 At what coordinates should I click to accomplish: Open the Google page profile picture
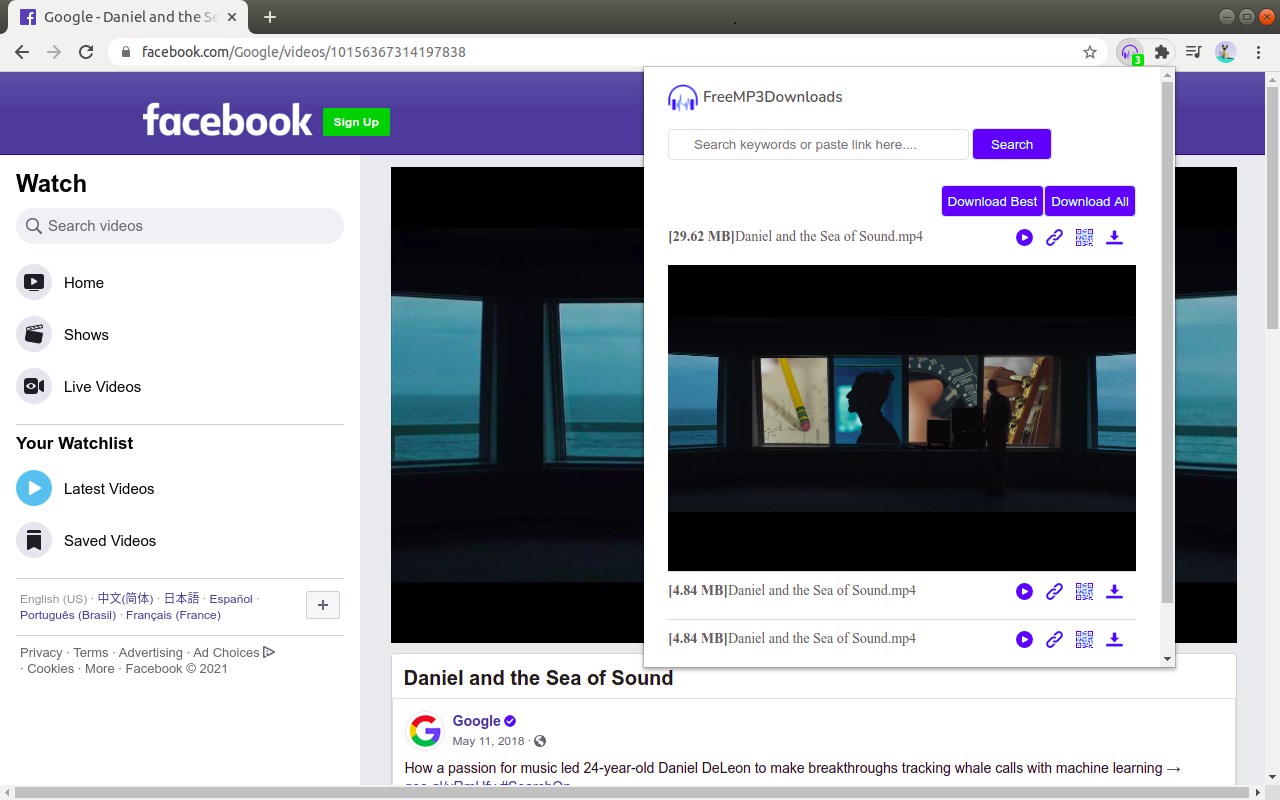point(425,731)
